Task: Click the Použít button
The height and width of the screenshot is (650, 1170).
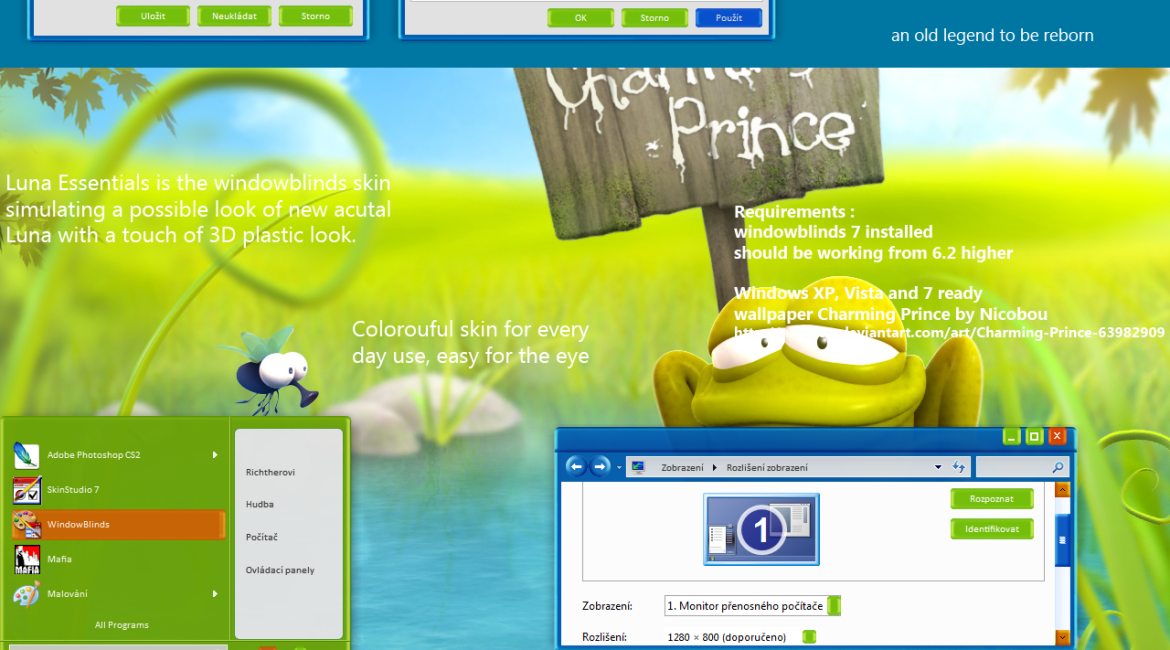Action: pos(728,17)
